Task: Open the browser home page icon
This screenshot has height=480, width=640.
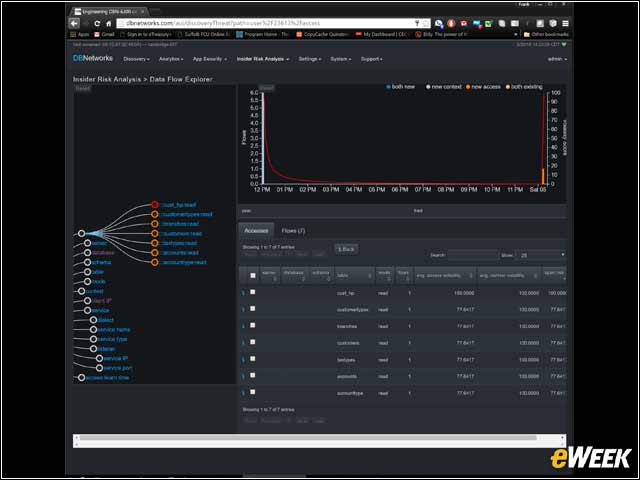Action: click(109, 23)
